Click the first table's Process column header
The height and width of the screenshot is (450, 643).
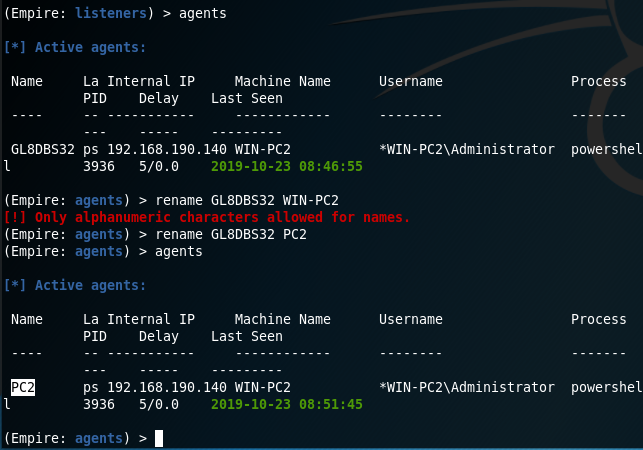point(599,81)
